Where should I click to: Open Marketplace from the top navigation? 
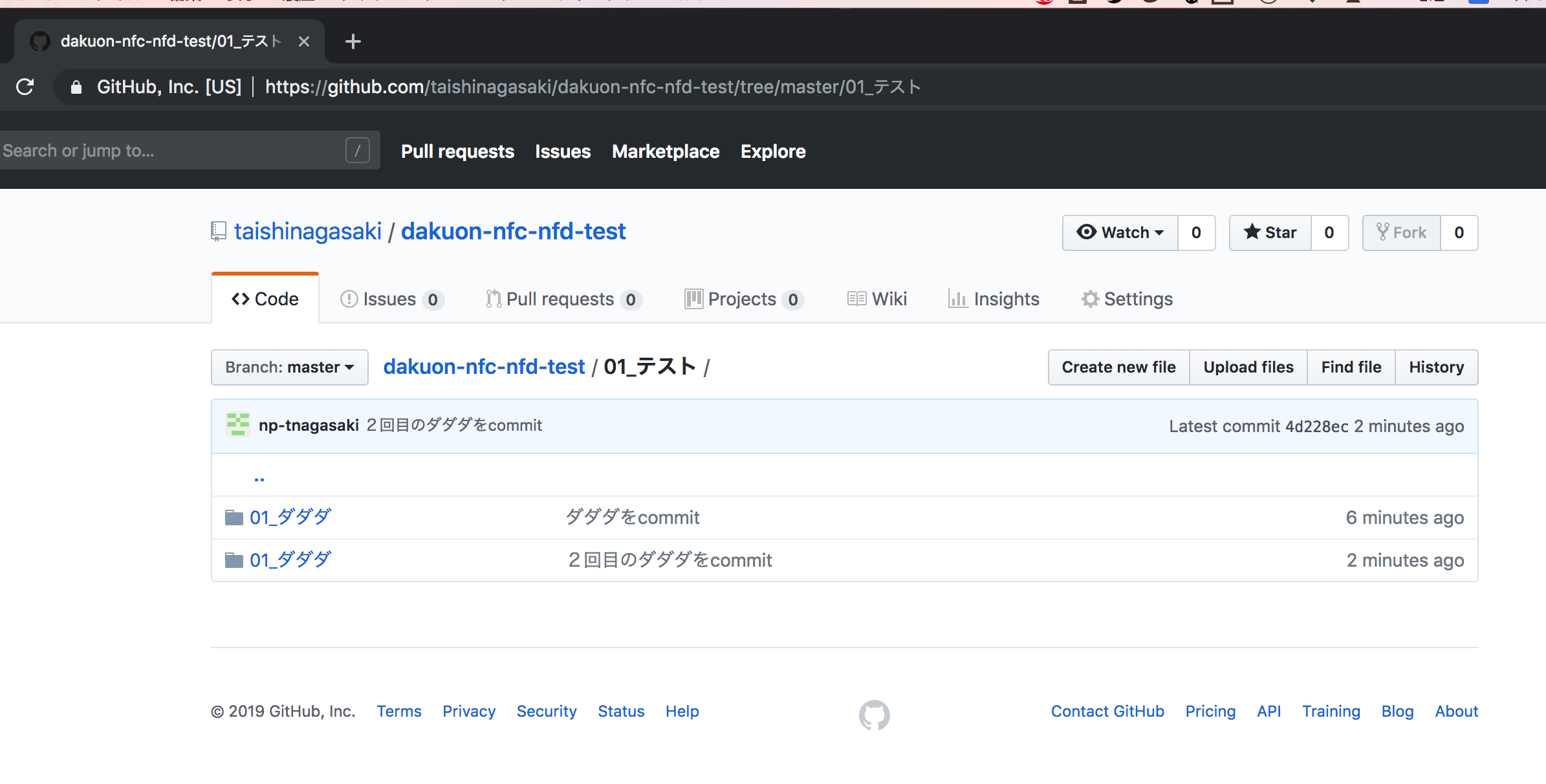click(x=665, y=151)
